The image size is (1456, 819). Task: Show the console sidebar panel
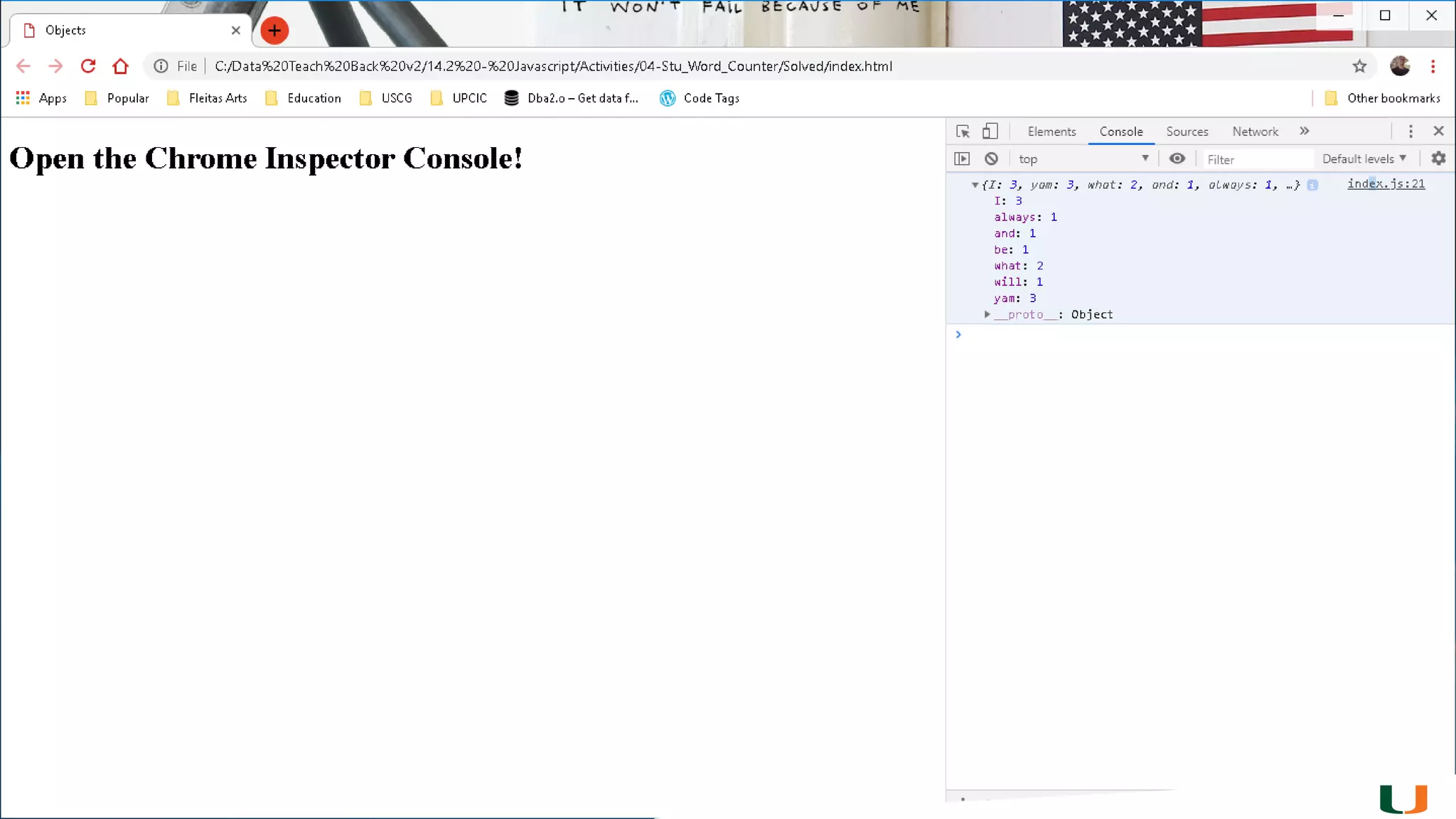[x=962, y=159]
